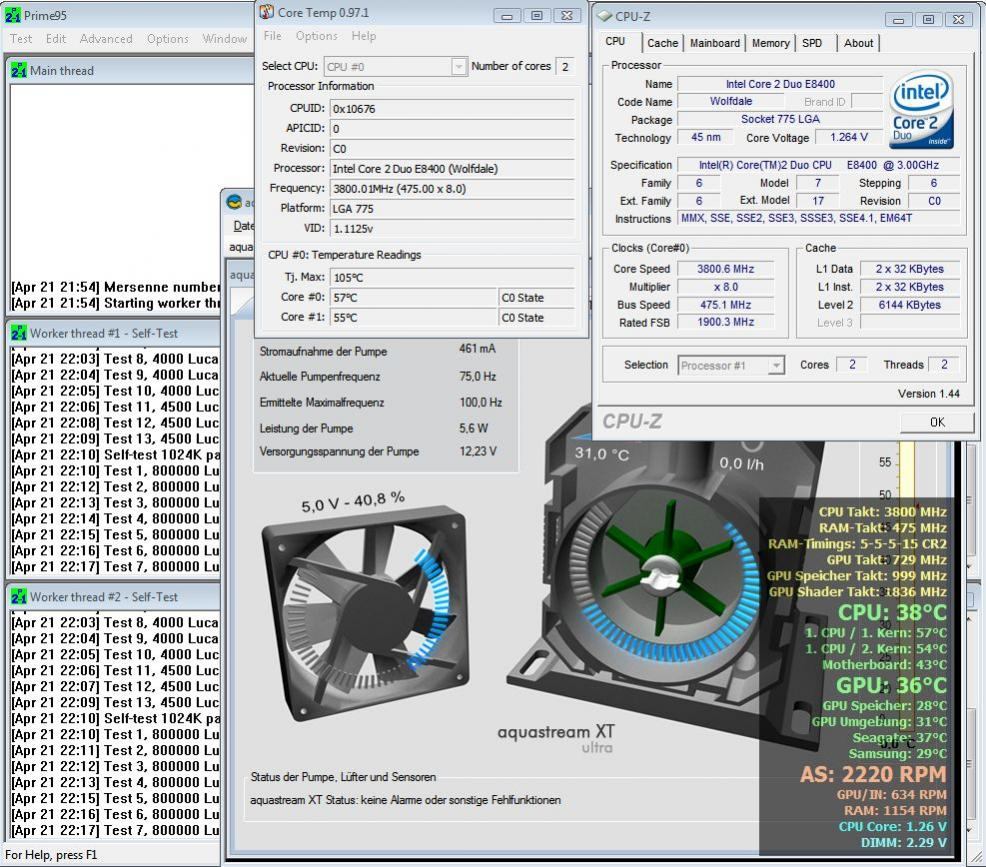Viewport: 986px width, 867px height.
Task: Open the Advanced menu in Prime95
Action: coord(106,39)
